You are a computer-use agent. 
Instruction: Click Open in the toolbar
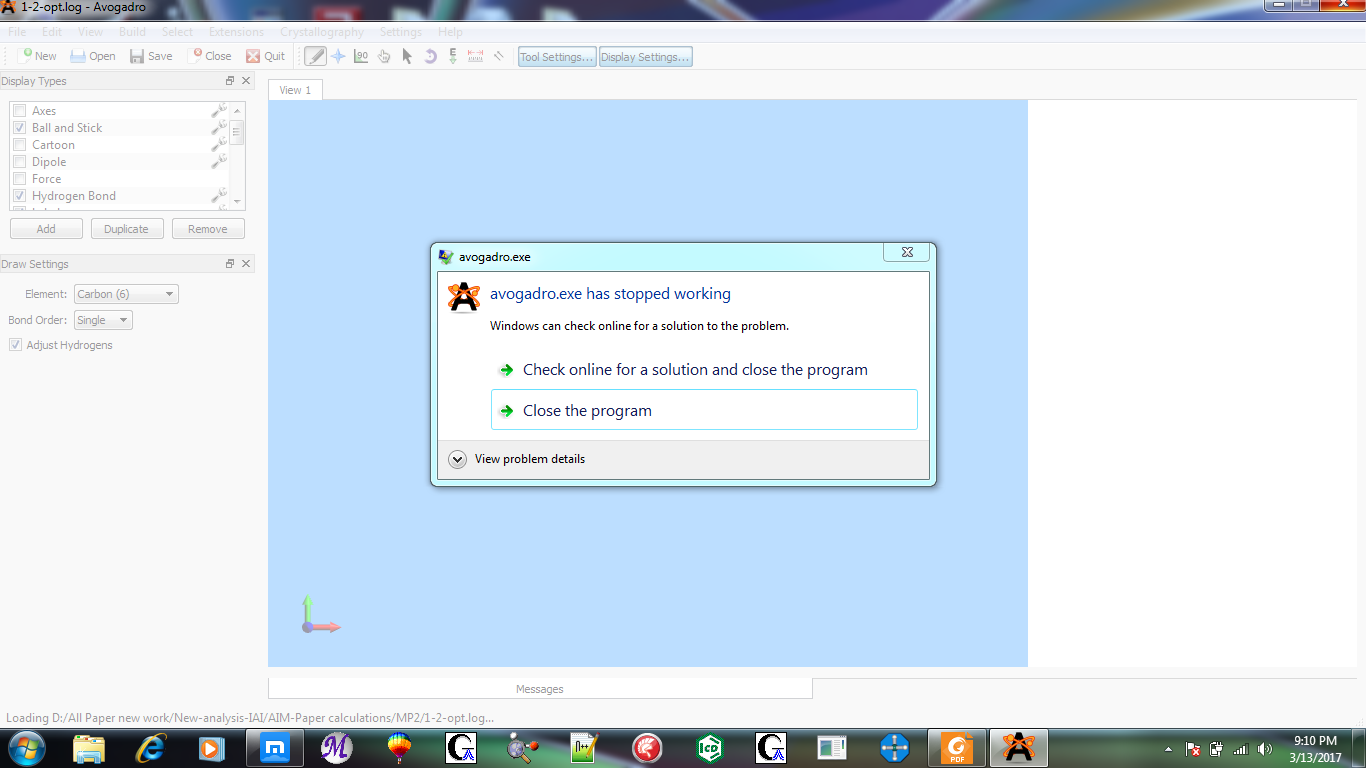93,56
